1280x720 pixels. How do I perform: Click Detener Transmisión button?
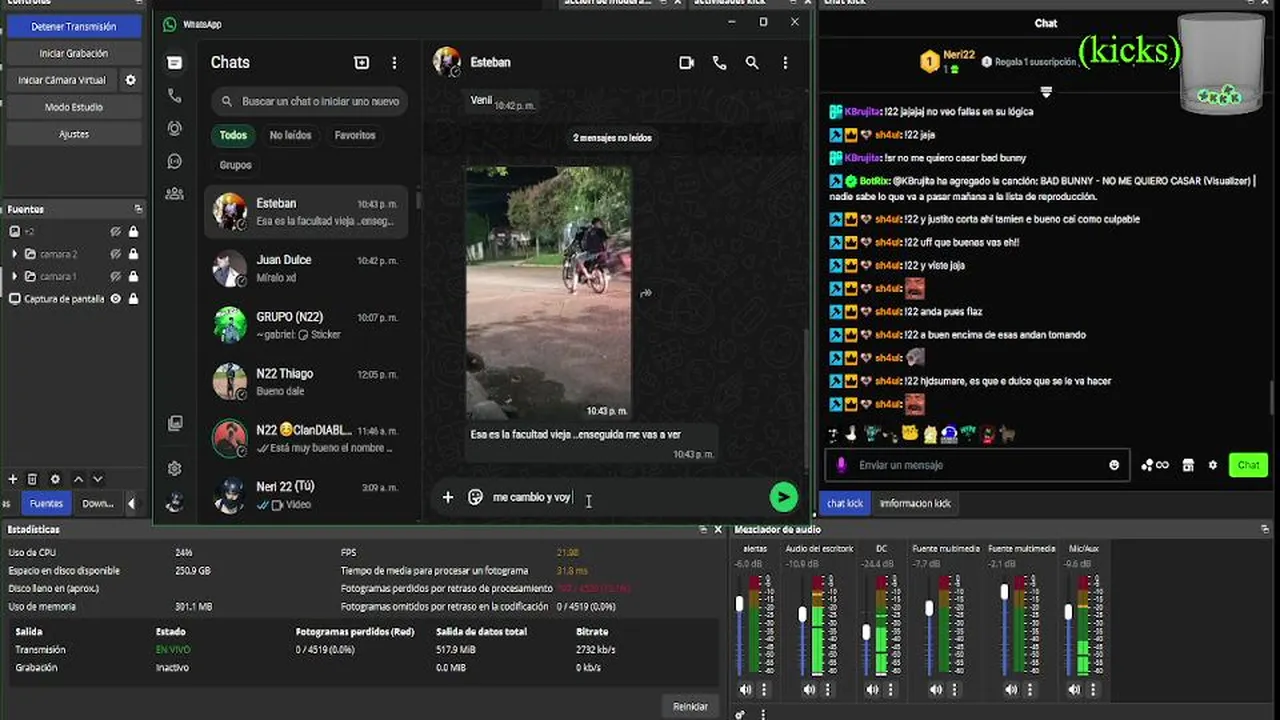point(73,27)
